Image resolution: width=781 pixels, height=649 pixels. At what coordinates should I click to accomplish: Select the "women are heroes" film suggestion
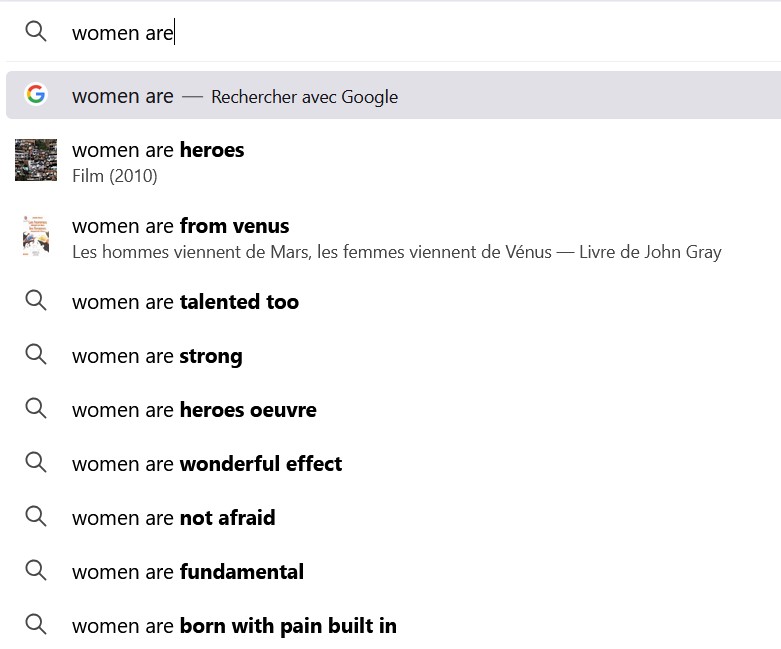[158, 151]
